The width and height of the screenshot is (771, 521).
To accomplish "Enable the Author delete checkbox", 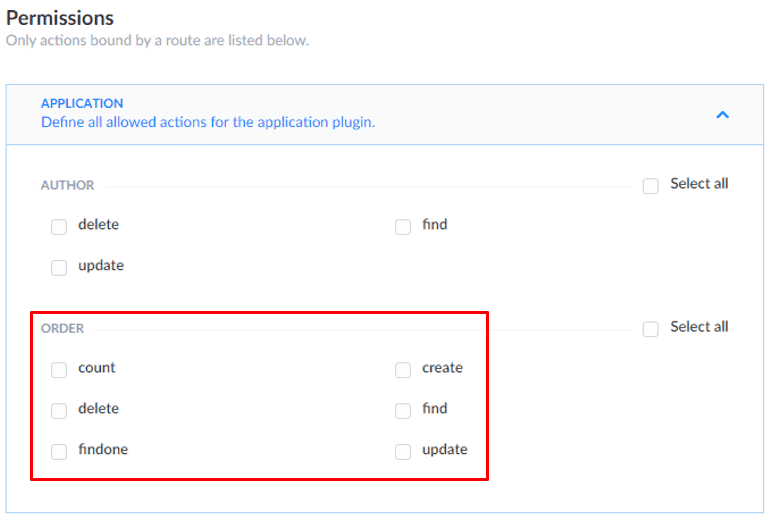I will pos(59,226).
